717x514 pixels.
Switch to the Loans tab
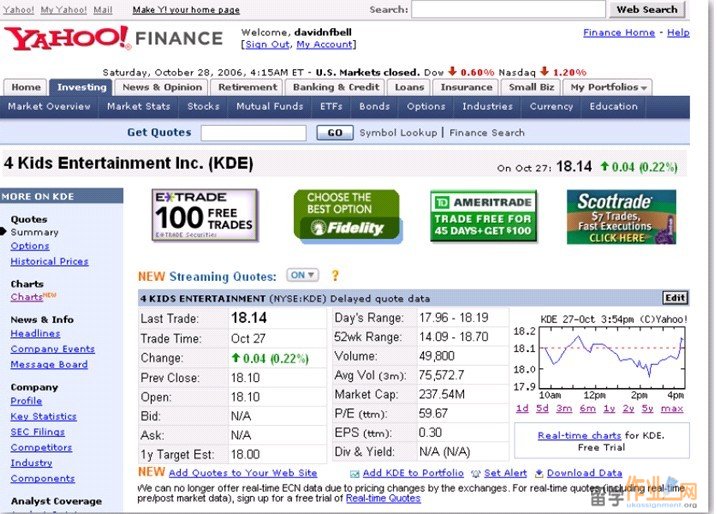click(409, 87)
